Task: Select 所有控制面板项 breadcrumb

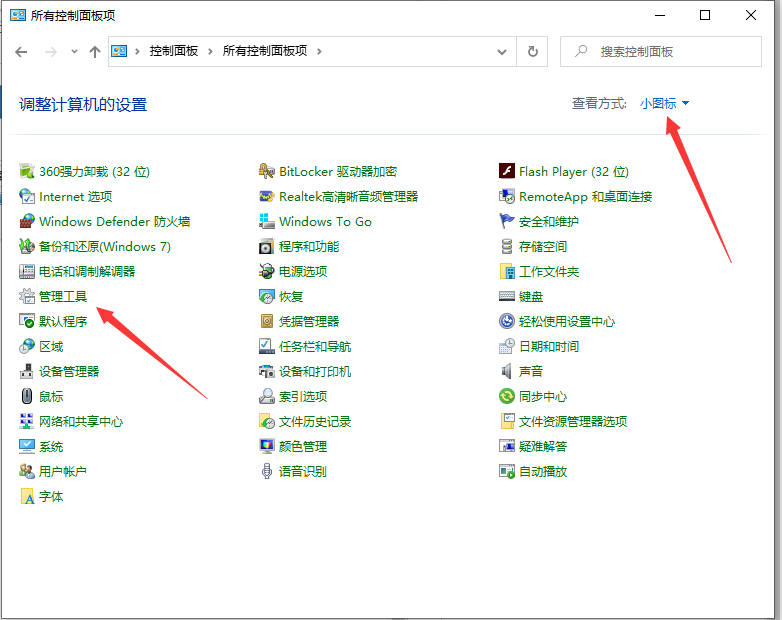Action: (x=265, y=51)
